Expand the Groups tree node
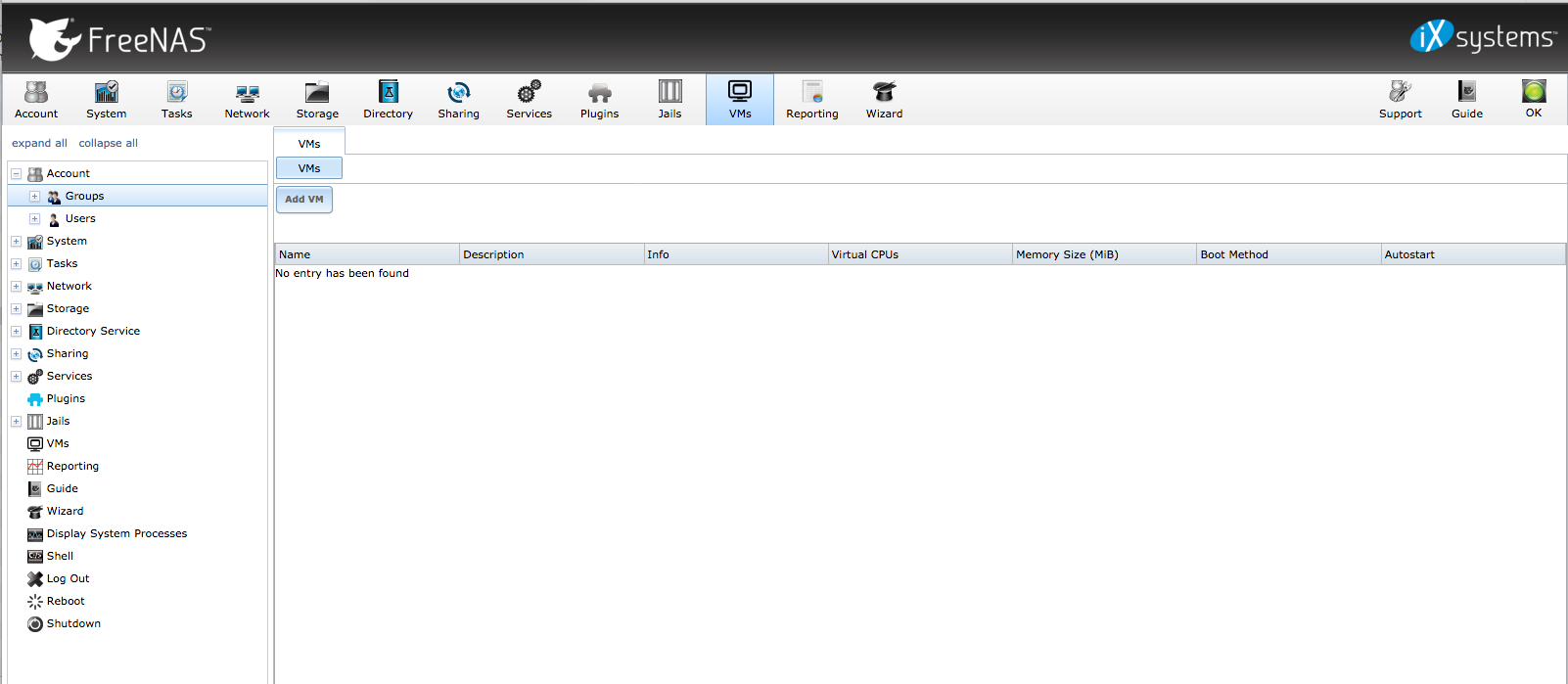Viewport: 1568px width, 684px height. pyautogui.click(x=34, y=197)
